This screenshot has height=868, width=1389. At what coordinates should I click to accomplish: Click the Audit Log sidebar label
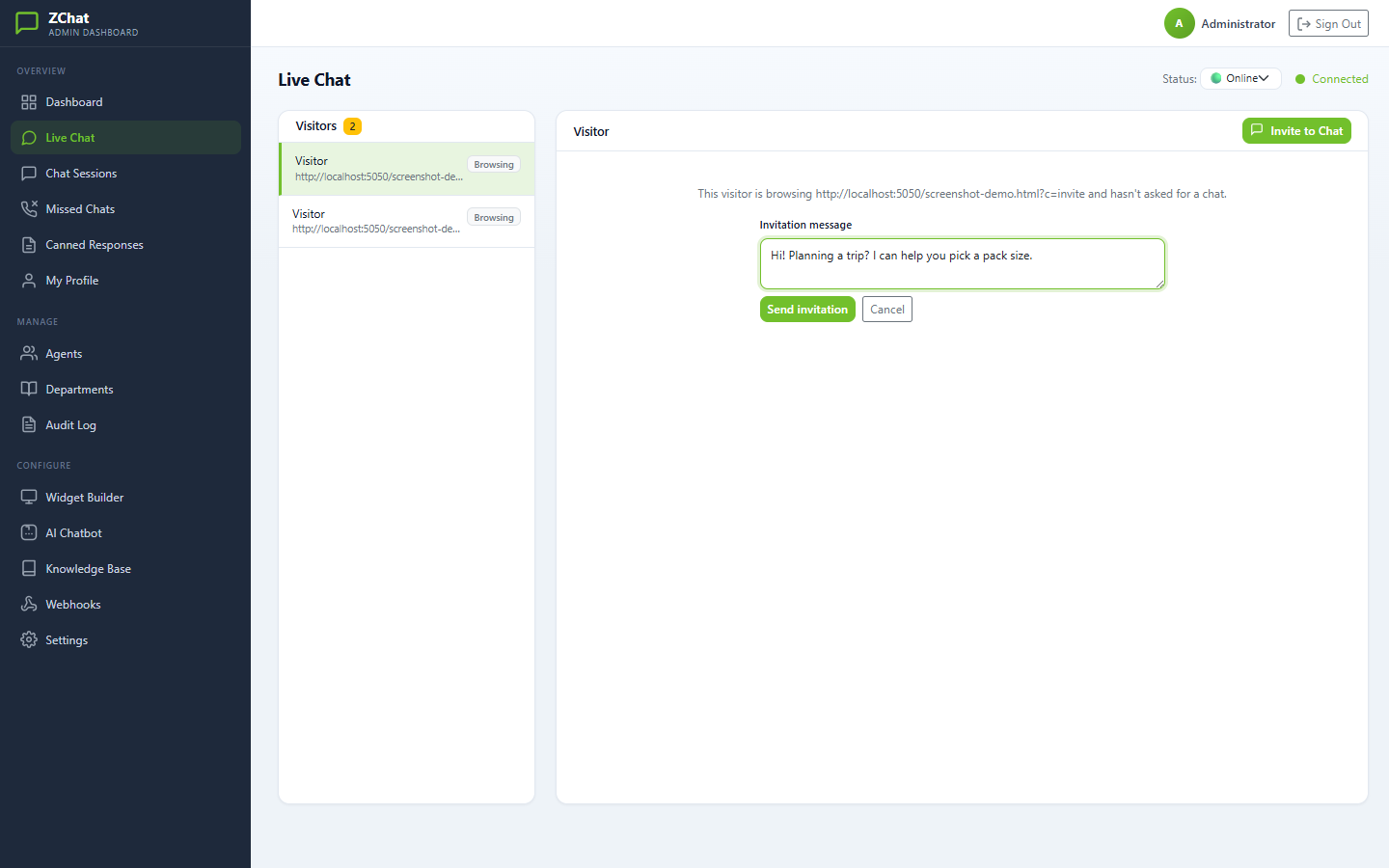point(70,425)
